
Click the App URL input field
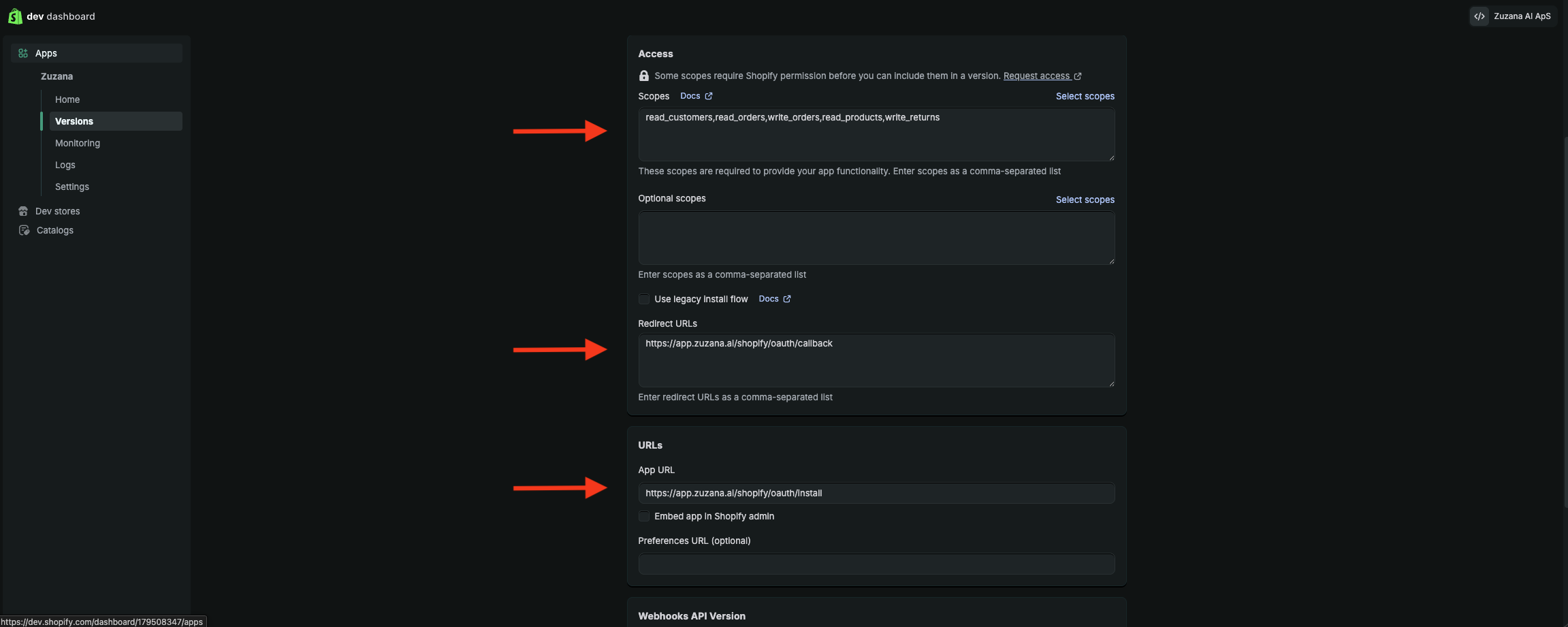click(876, 493)
